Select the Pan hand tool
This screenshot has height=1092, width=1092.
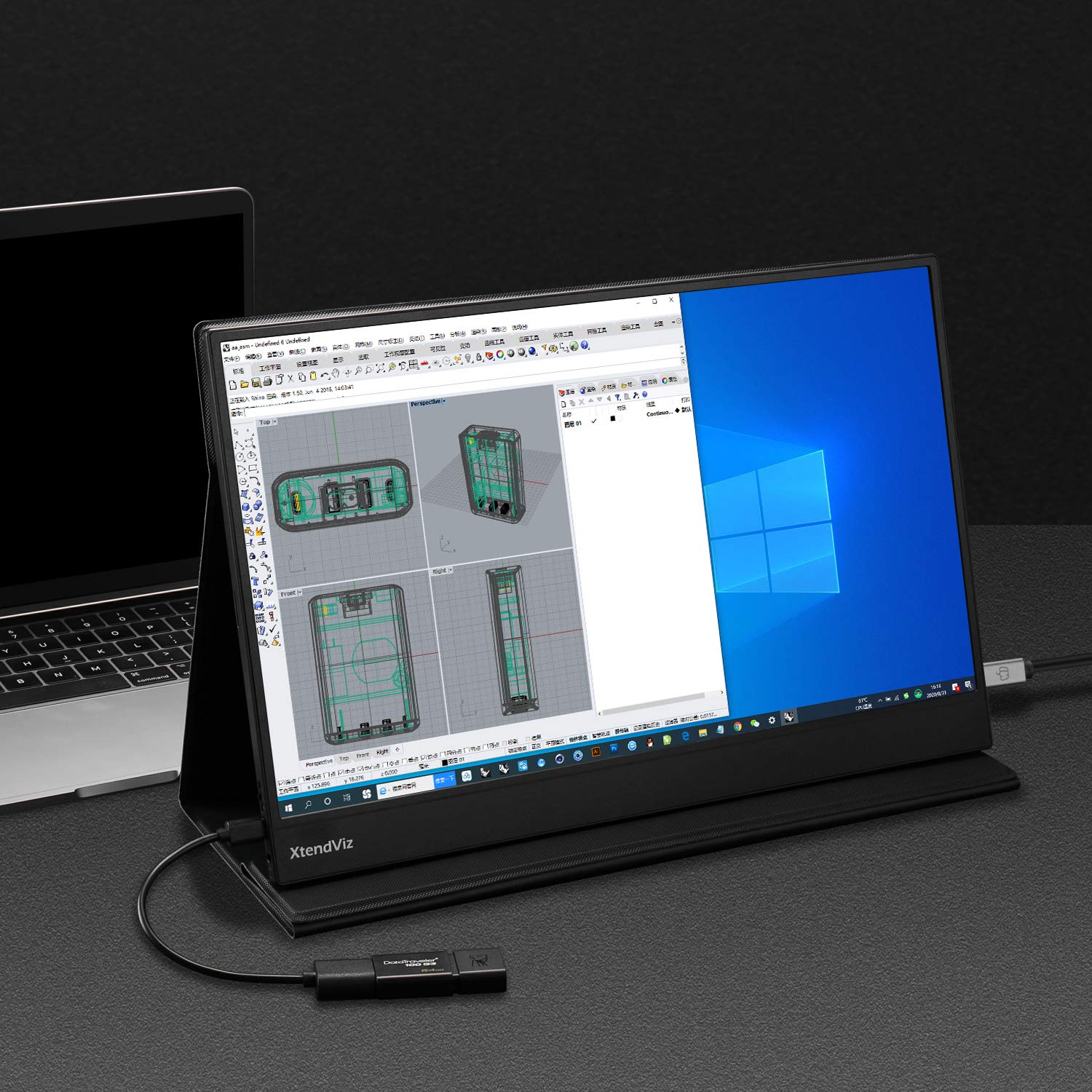336,373
